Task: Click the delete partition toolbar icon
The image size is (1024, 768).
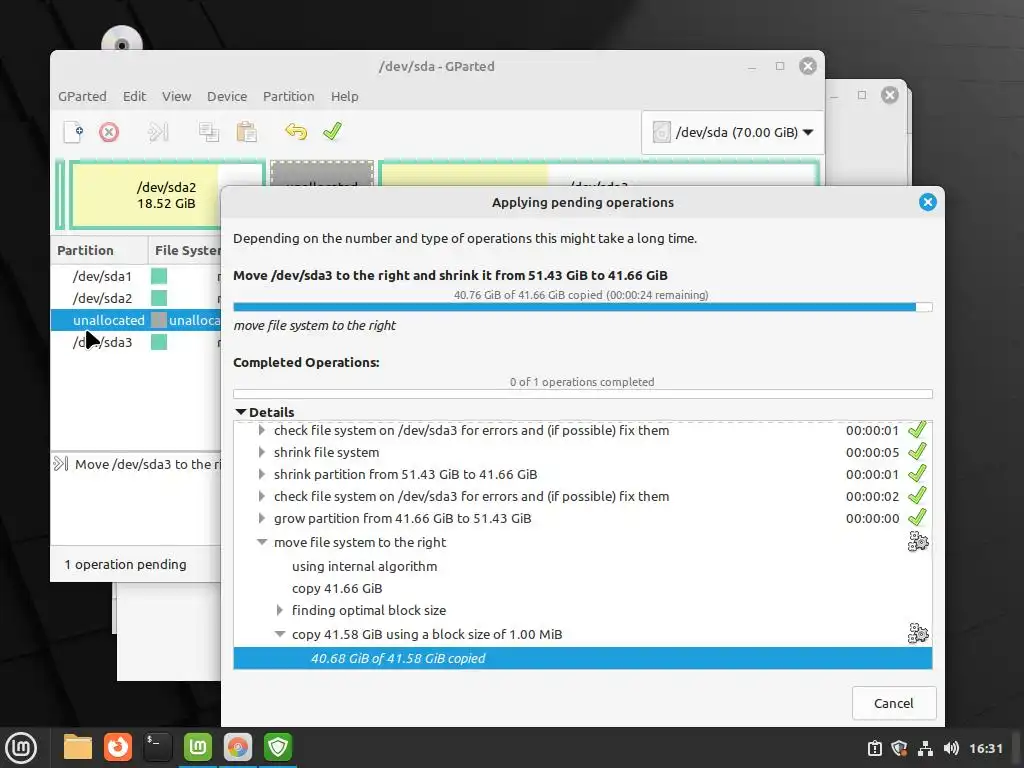Action: [x=109, y=133]
